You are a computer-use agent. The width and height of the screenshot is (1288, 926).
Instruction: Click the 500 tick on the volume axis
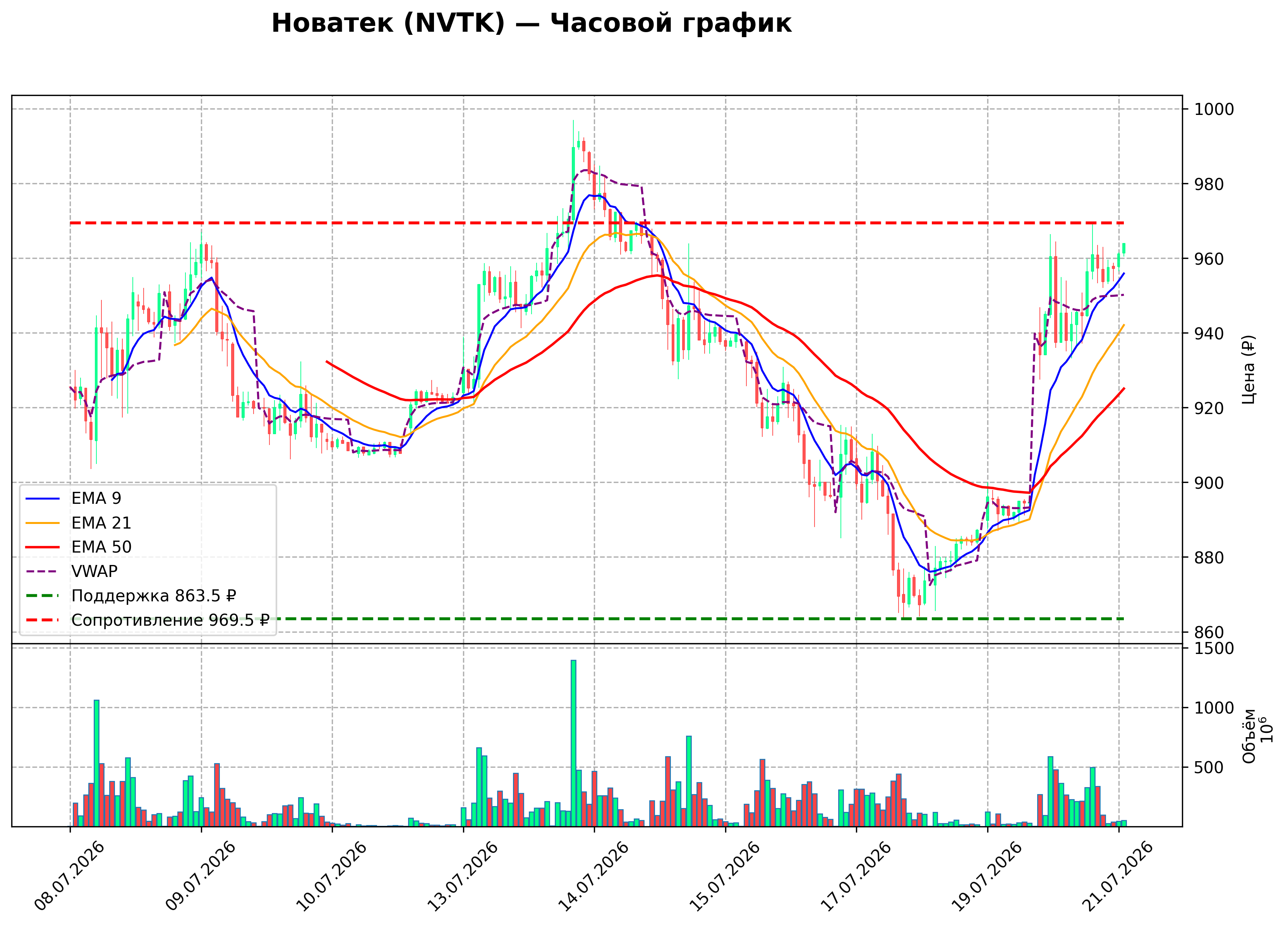point(1209,768)
